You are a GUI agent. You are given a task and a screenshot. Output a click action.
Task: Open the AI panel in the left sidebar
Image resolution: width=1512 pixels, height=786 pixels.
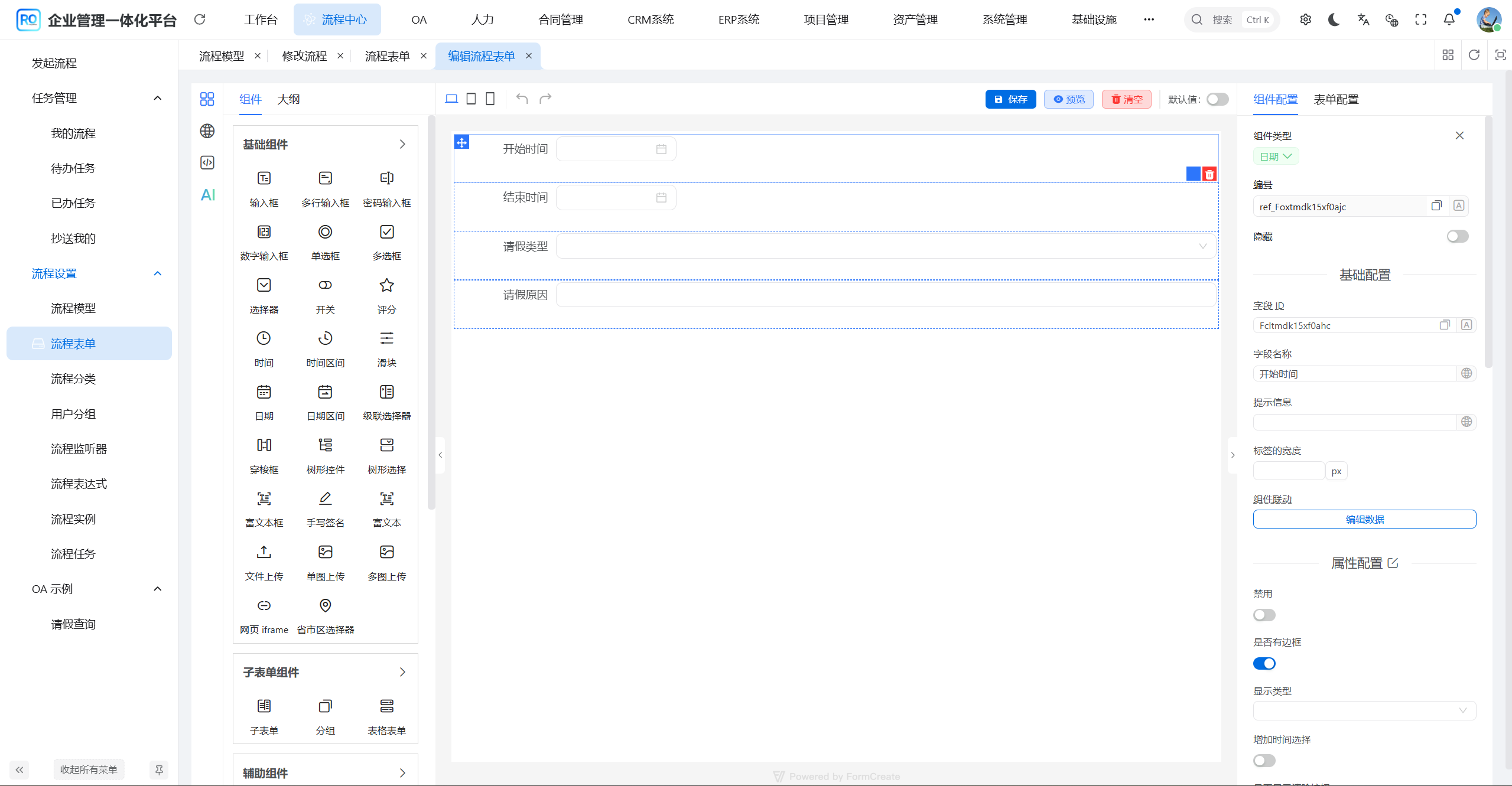pyautogui.click(x=207, y=194)
